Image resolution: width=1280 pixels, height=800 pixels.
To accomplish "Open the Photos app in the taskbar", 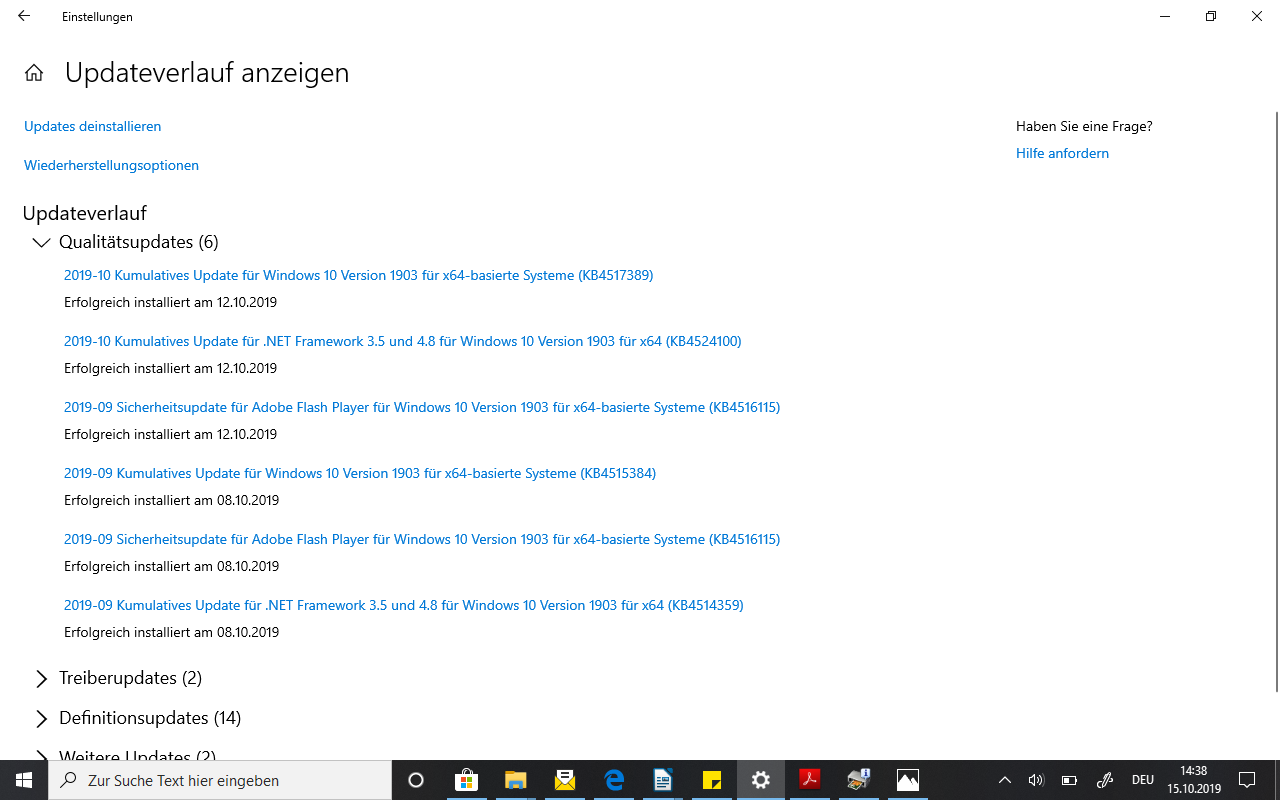I will pyautogui.click(x=908, y=780).
